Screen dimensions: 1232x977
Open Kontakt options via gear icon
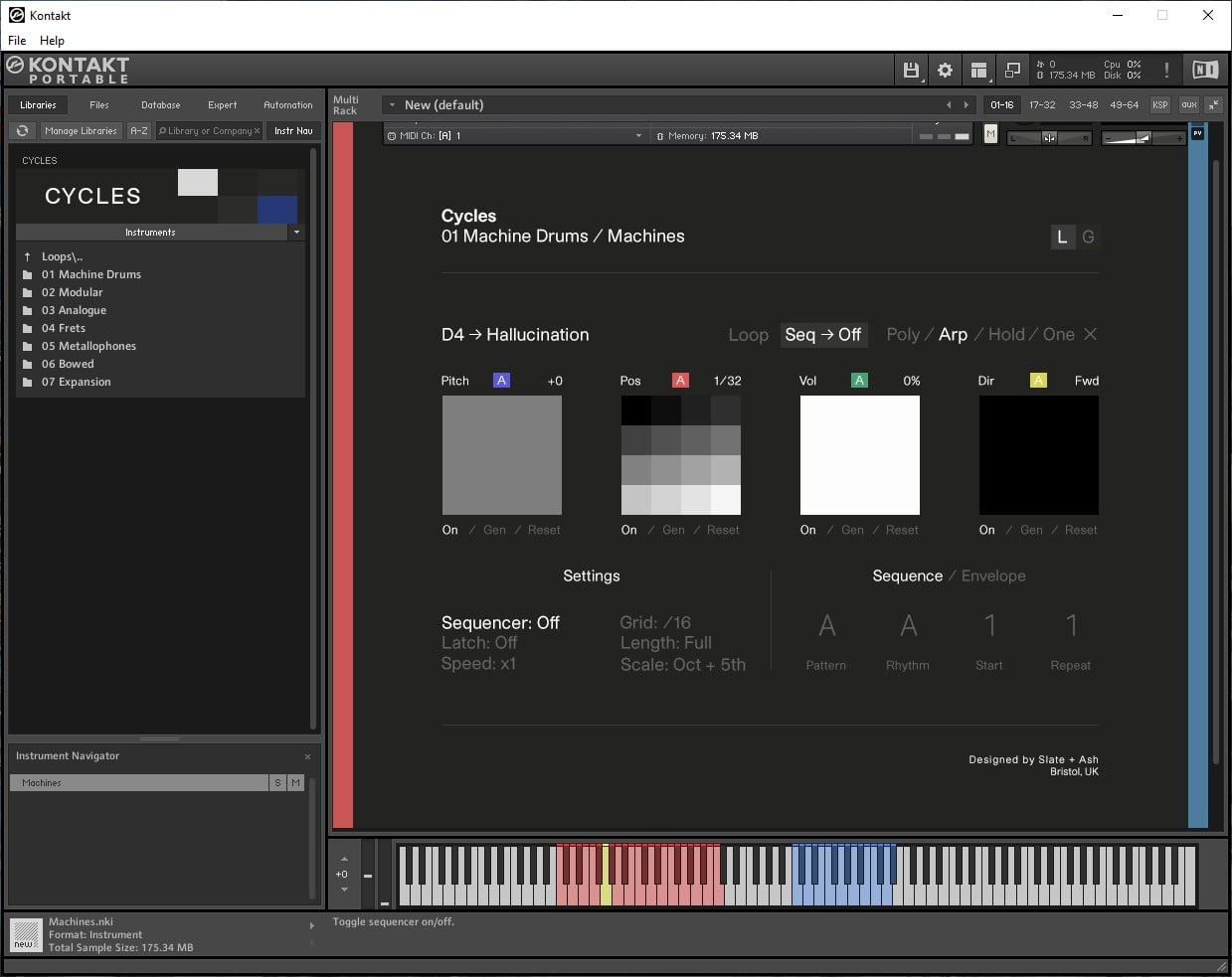(945, 70)
